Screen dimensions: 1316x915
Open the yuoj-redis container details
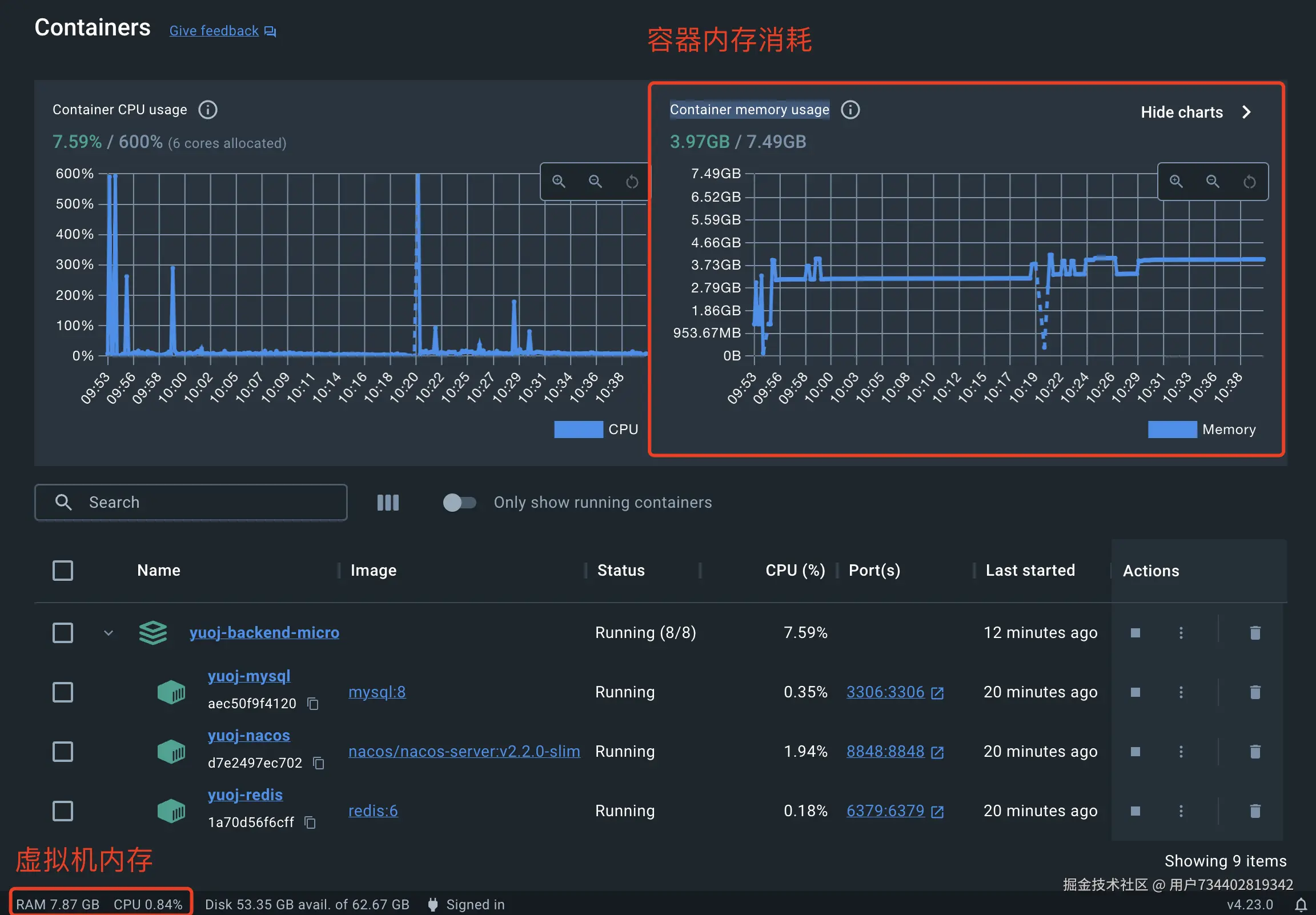245,795
